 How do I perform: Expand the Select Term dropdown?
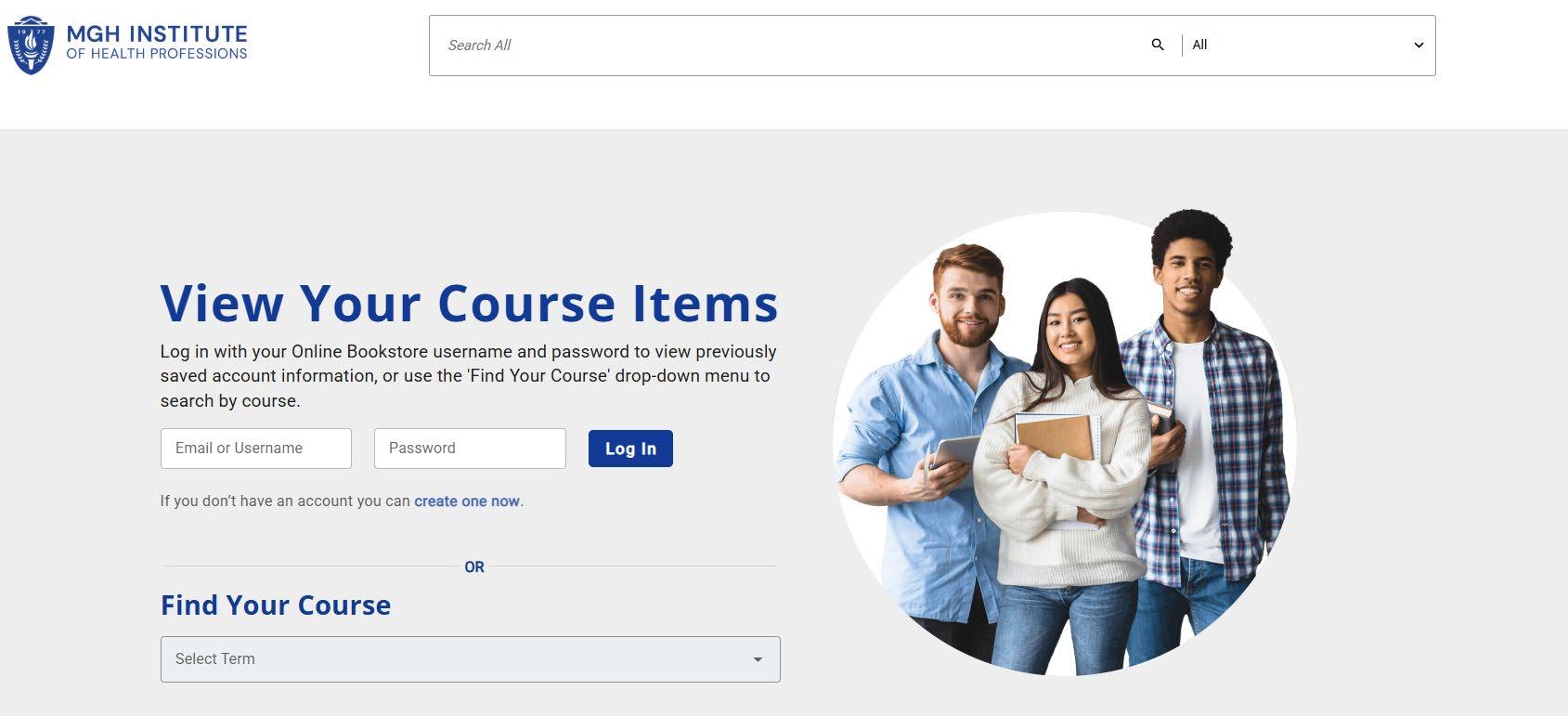click(x=471, y=659)
